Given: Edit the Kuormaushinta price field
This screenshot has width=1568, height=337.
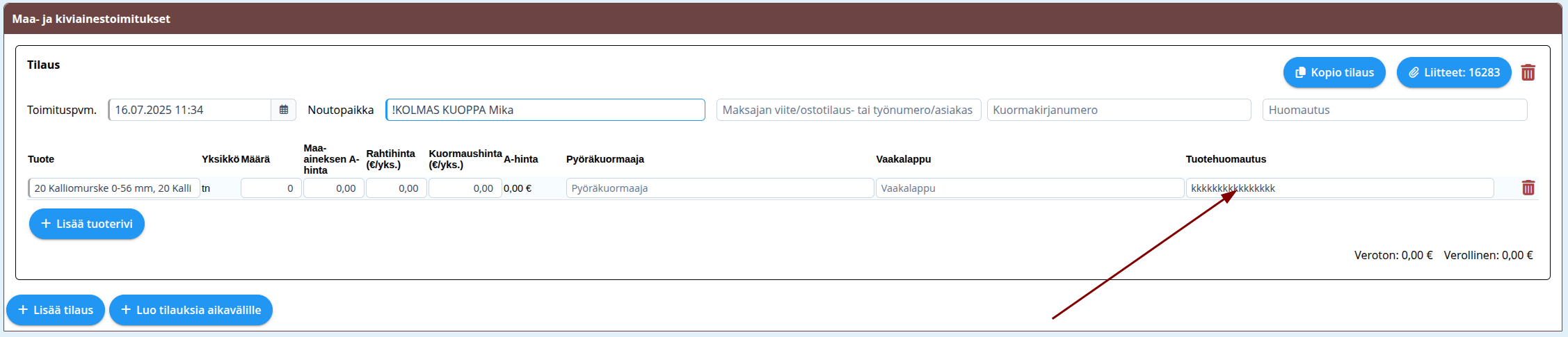Looking at the screenshot, I should coord(465,188).
